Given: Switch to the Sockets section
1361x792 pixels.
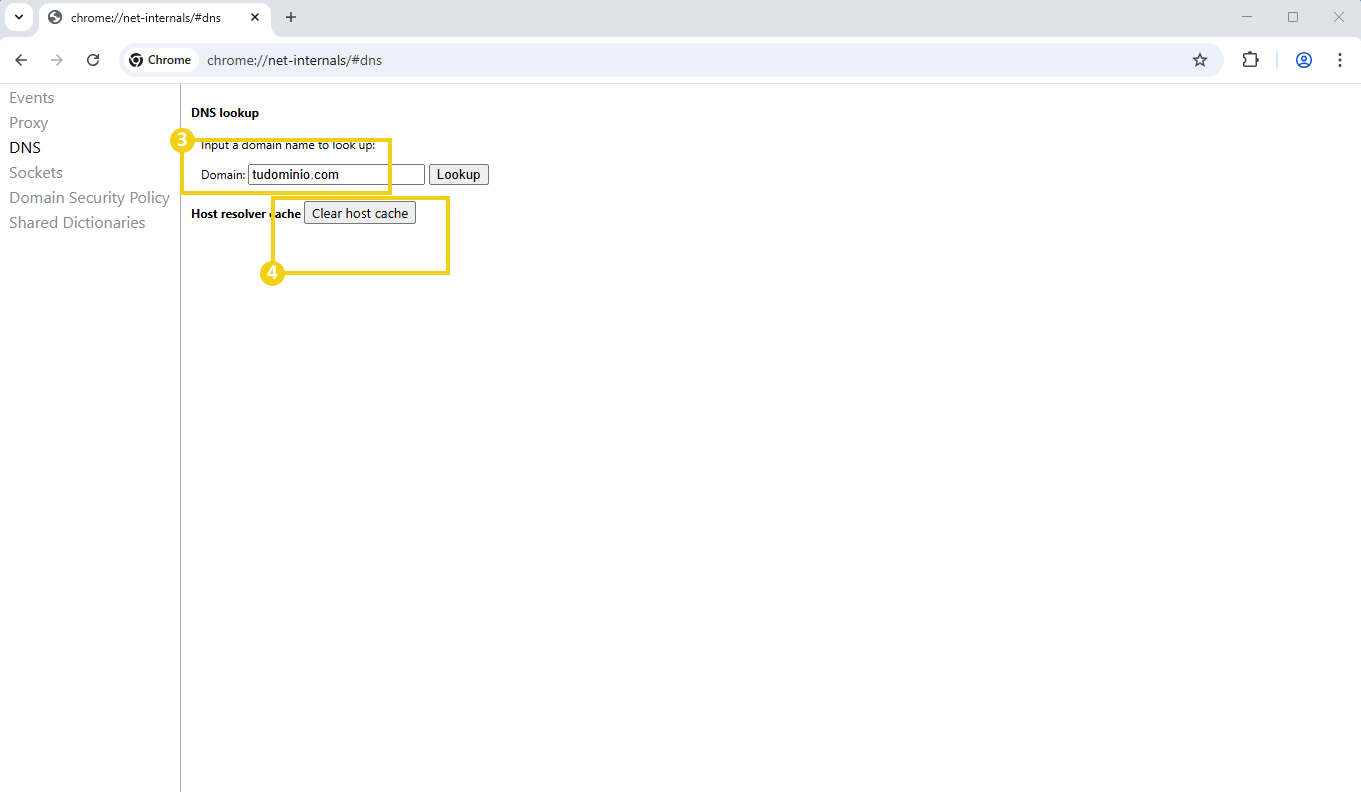Looking at the screenshot, I should [x=35, y=172].
